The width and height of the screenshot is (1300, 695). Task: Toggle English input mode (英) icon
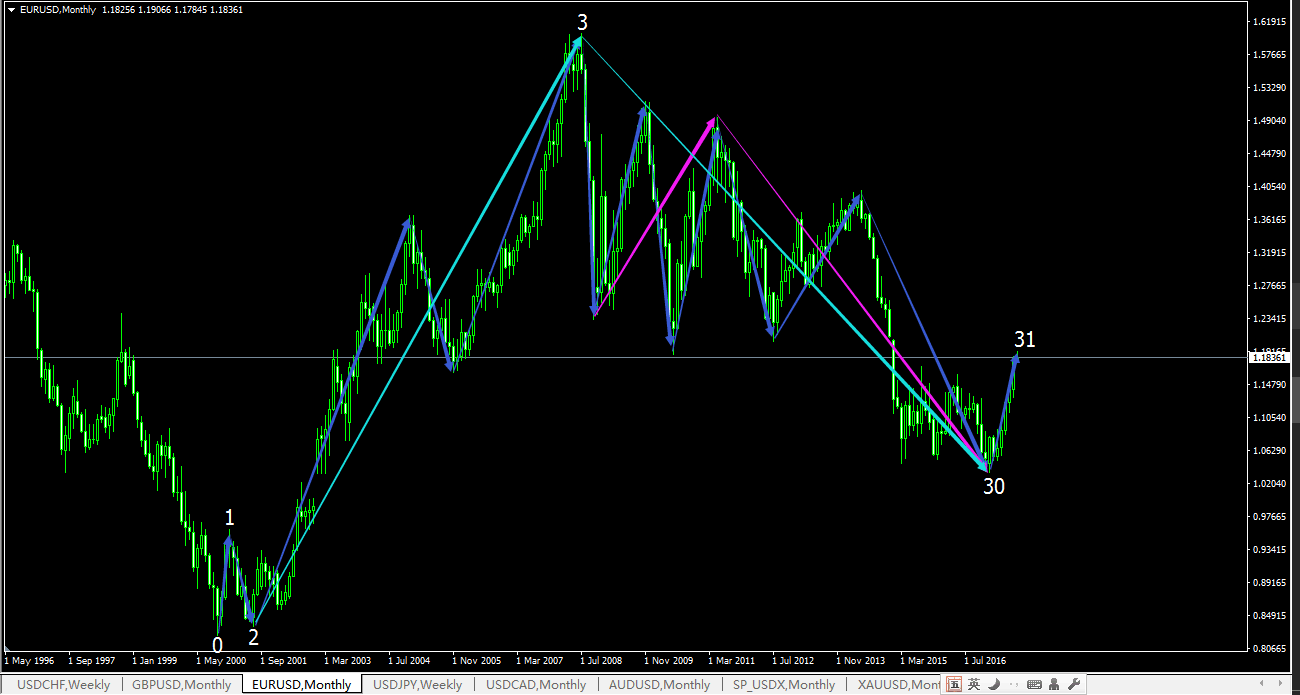tap(974, 684)
